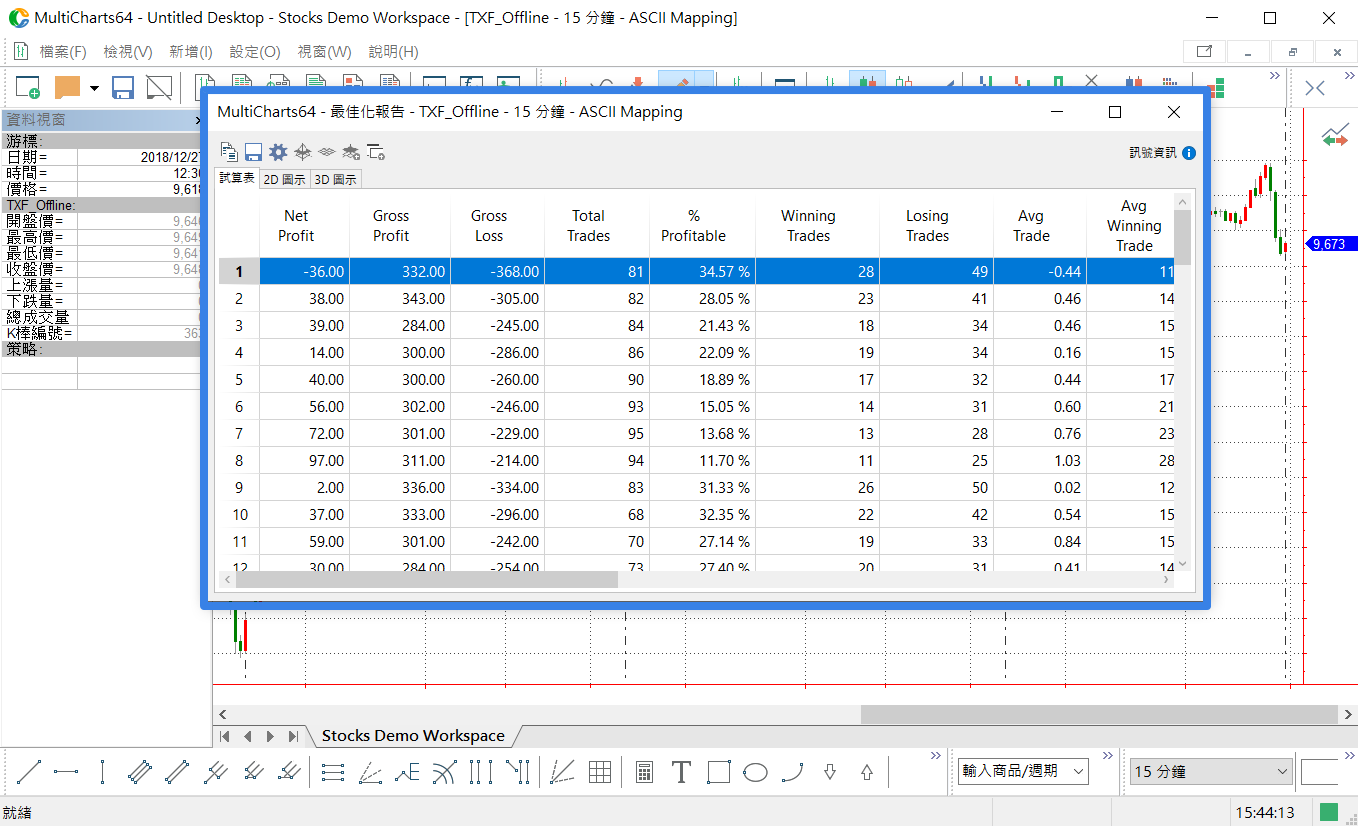The width and height of the screenshot is (1358, 826).
Task: Select the vertical line drawing tool
Action: click(x=102, y=772)
